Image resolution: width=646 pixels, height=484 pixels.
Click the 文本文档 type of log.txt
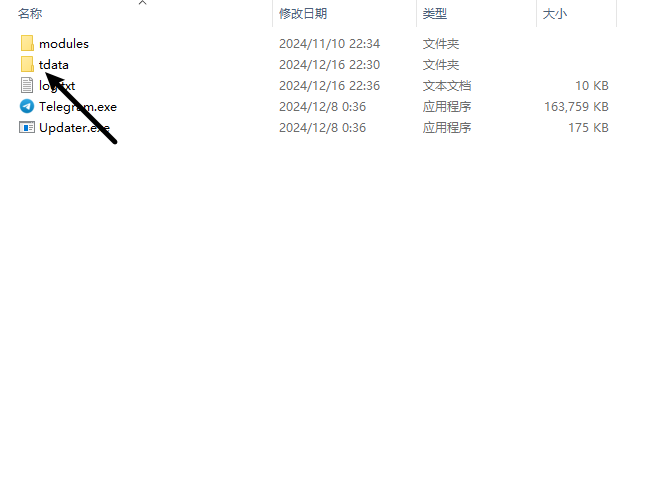[447, 86]
